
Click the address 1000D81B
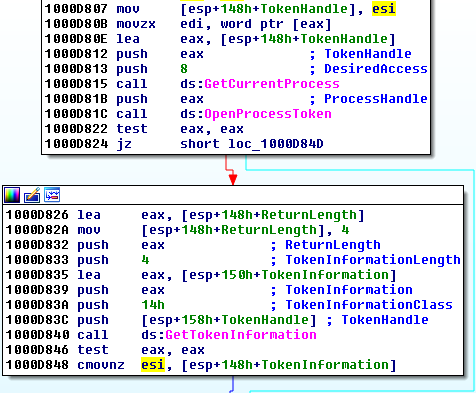[x=76, y=99]
